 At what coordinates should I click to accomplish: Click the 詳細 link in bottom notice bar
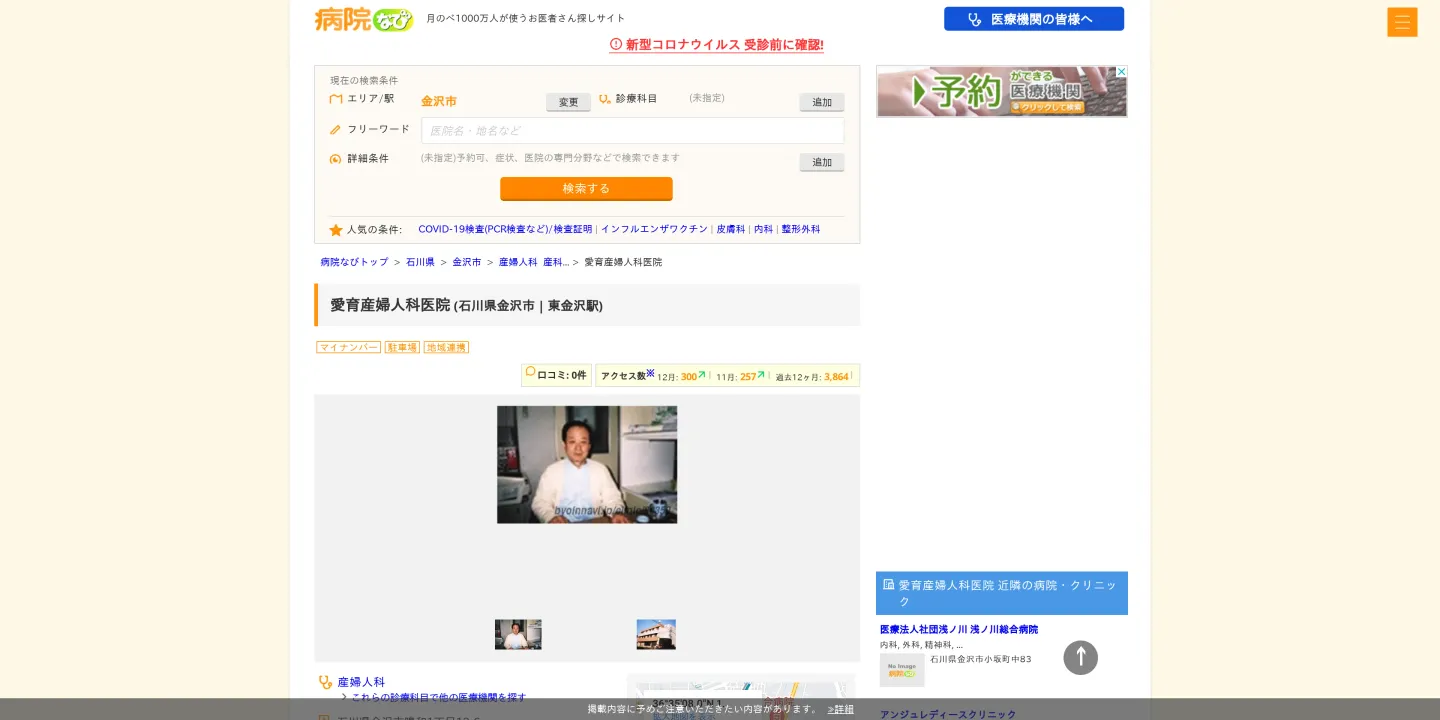tap(841, 709)
